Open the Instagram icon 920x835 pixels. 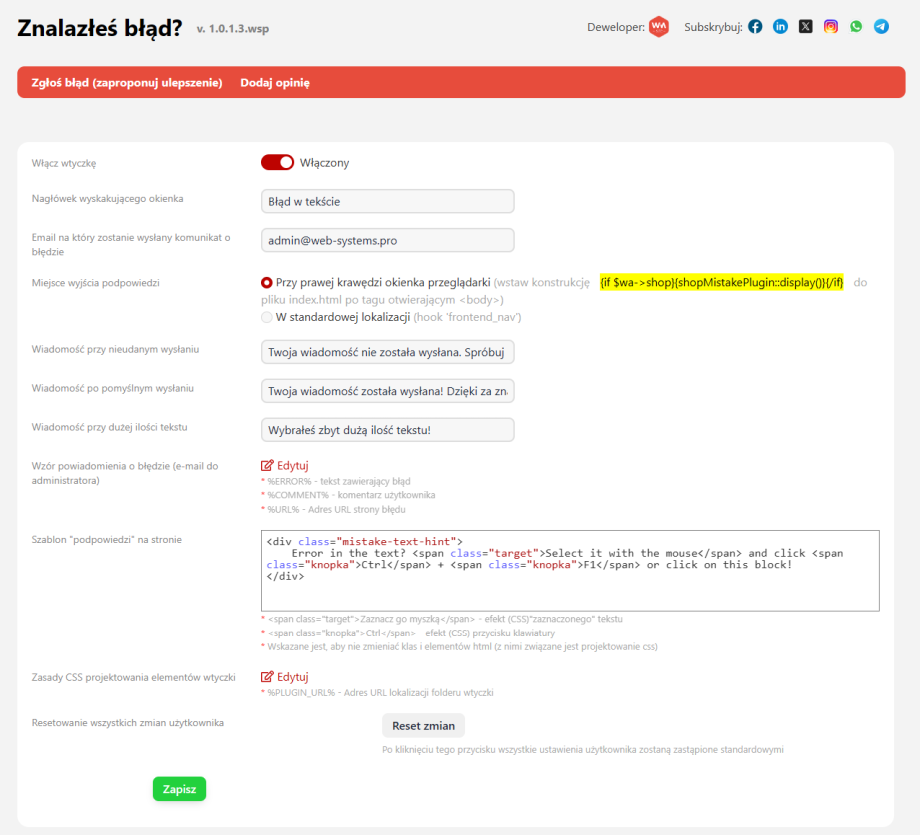pyautogui.click(x=831, y=27)
